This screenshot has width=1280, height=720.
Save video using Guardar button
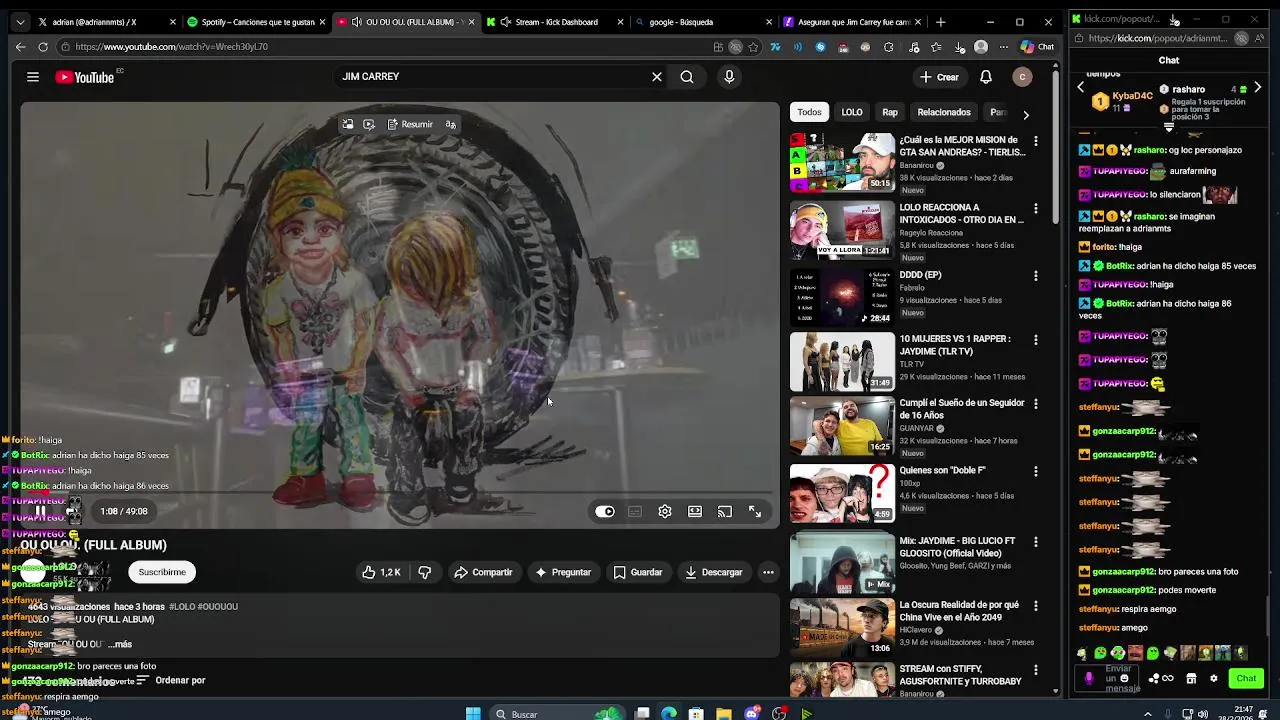coord(637,572)
